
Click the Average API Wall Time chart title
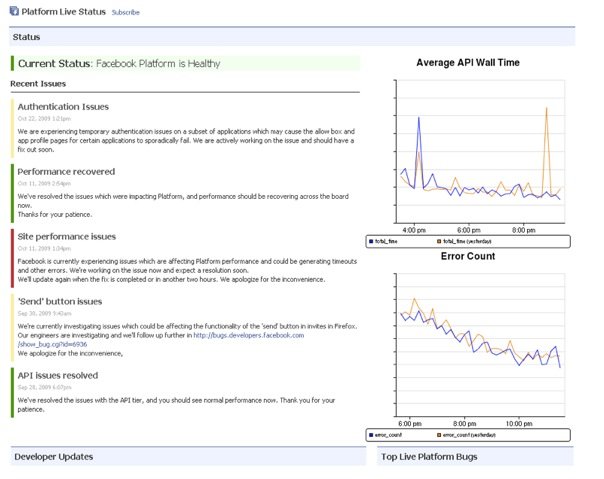point(468,62)
